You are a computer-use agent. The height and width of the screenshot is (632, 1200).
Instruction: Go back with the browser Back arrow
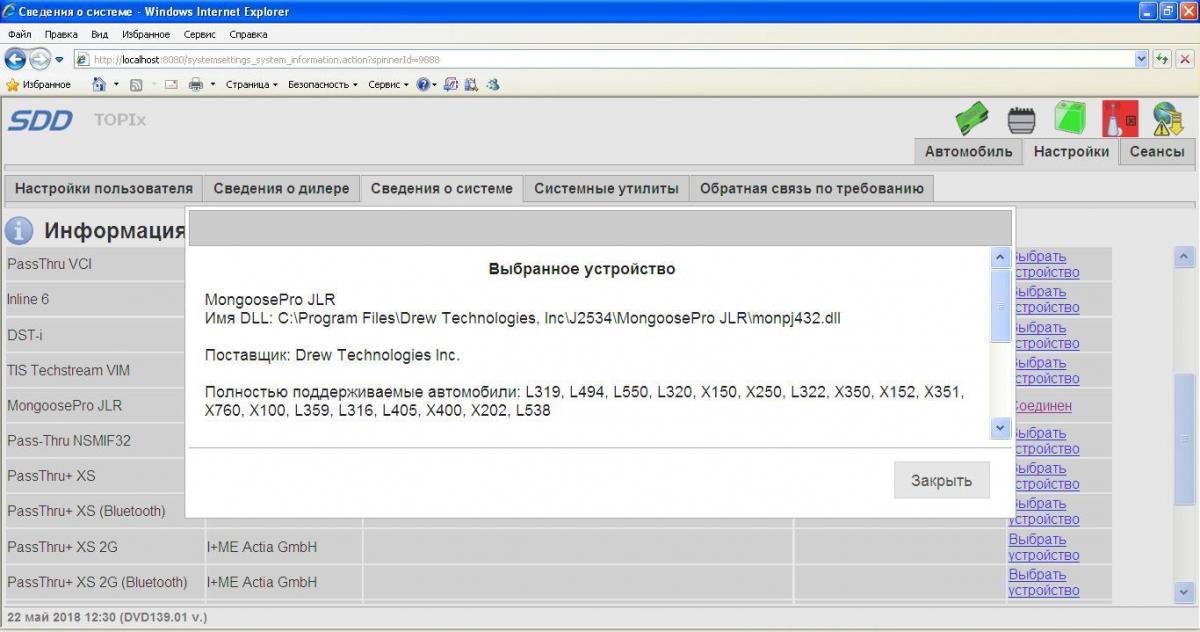pyautogui.click(x=15, y=59)
